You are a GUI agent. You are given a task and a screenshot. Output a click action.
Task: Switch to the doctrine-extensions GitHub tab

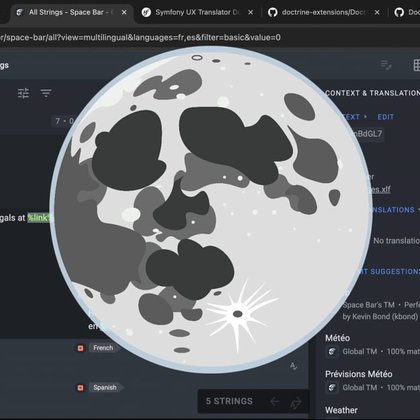[324, 12]
